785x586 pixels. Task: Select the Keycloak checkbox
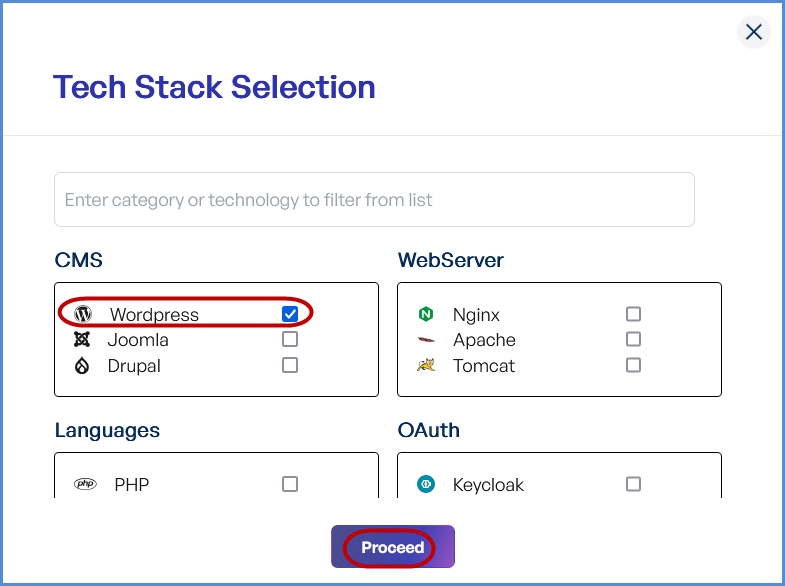click(633, 485)
